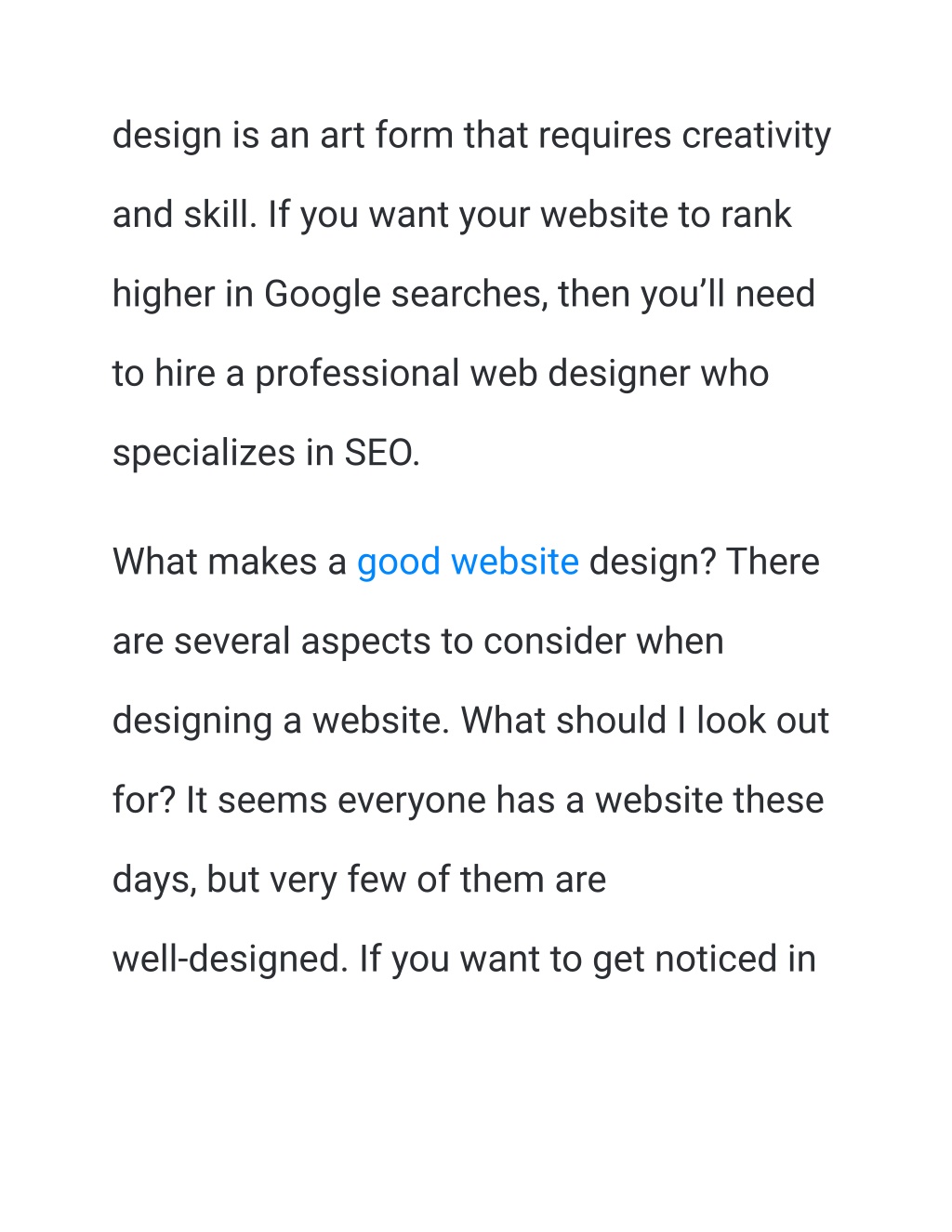Click the word "good" in blue link
This screenshot has width=952, height=1232.
click(399, 564)
